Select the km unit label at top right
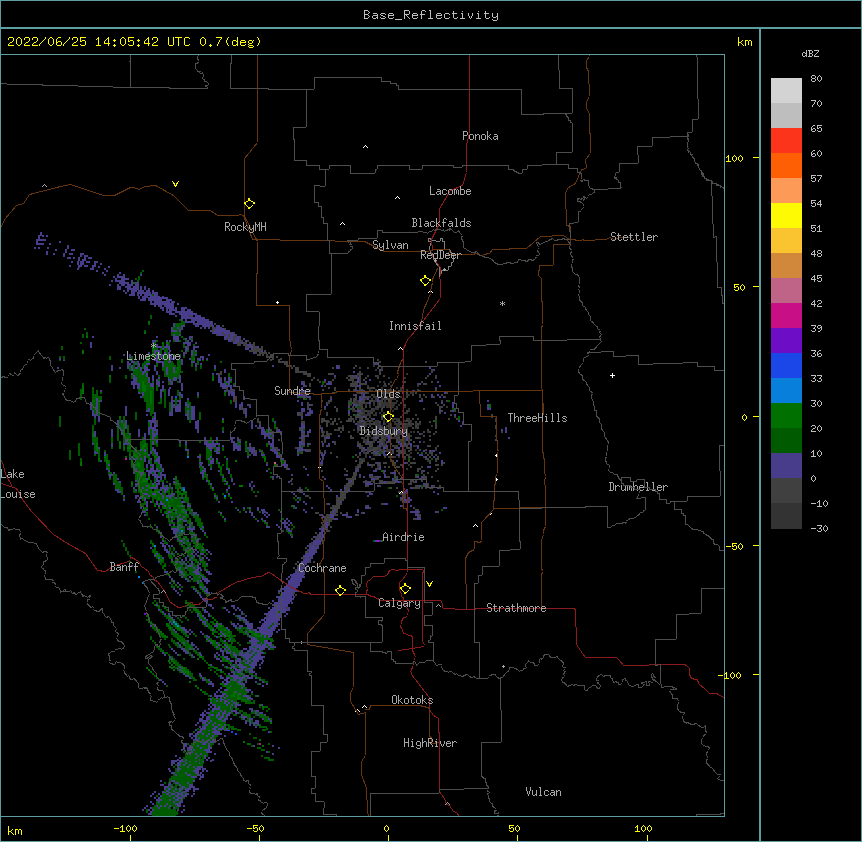Image resolution: width=862 pixels, height=842 pixels. [x=745, y=42]
